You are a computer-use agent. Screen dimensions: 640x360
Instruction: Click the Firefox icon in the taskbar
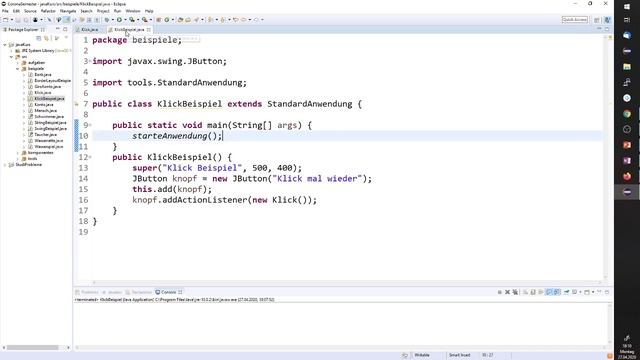pyautogui.click(x=627, y=176)
